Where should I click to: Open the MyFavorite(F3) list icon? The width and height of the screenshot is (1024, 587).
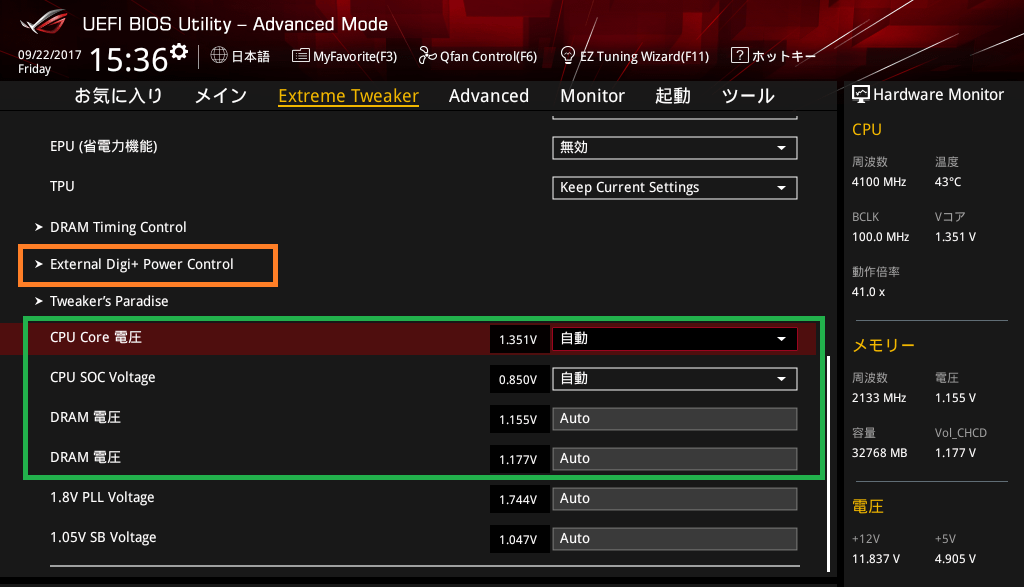[300, 56]
